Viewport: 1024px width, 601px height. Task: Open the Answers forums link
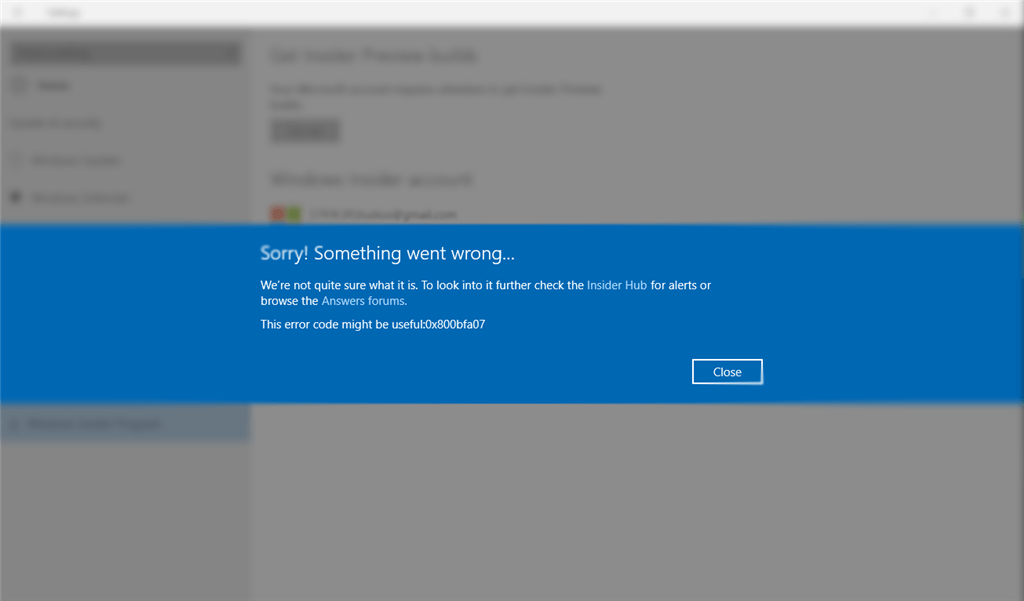(x=363, y=300)
